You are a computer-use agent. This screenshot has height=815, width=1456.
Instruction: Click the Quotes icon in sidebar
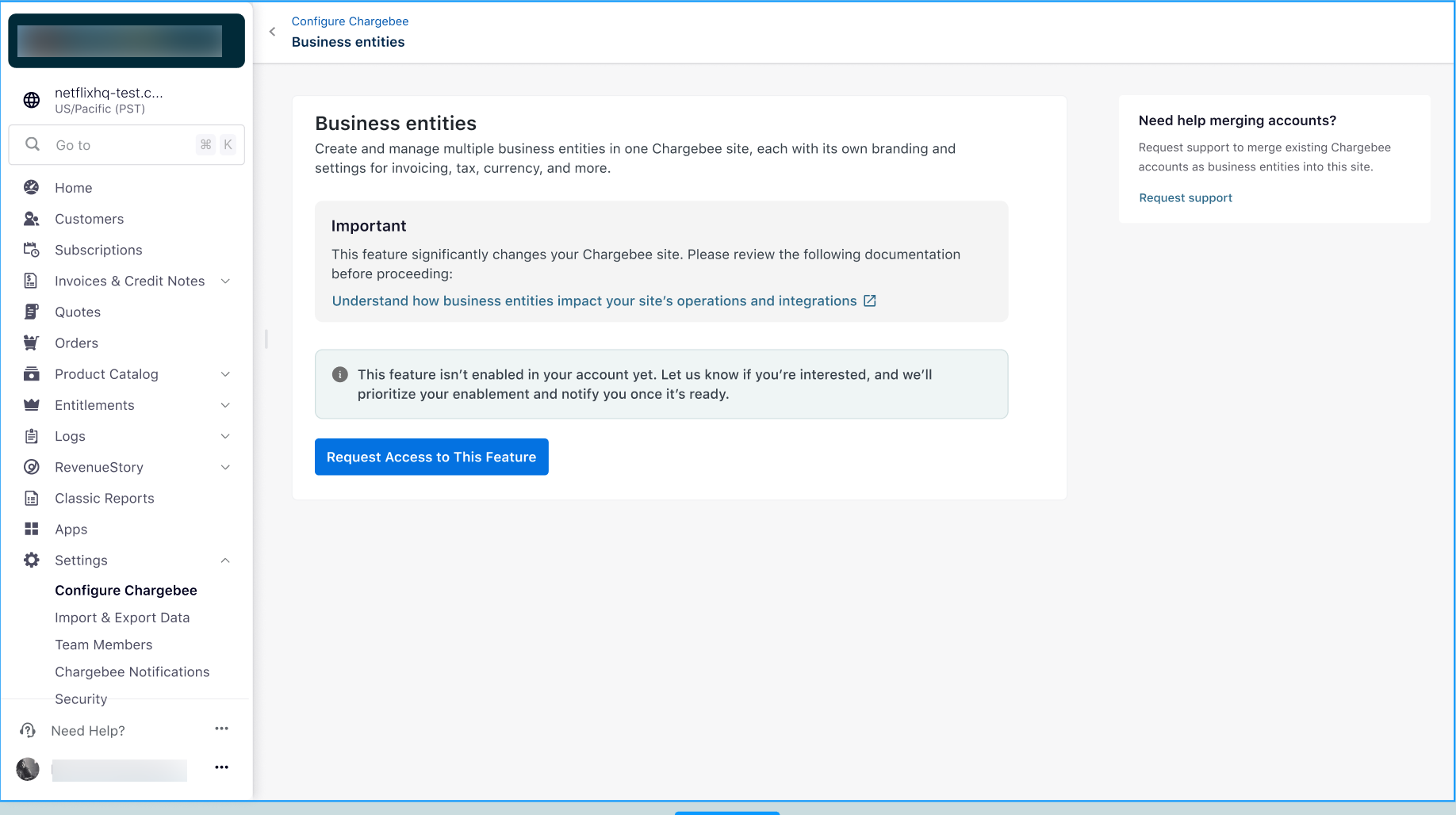[32, 312]
